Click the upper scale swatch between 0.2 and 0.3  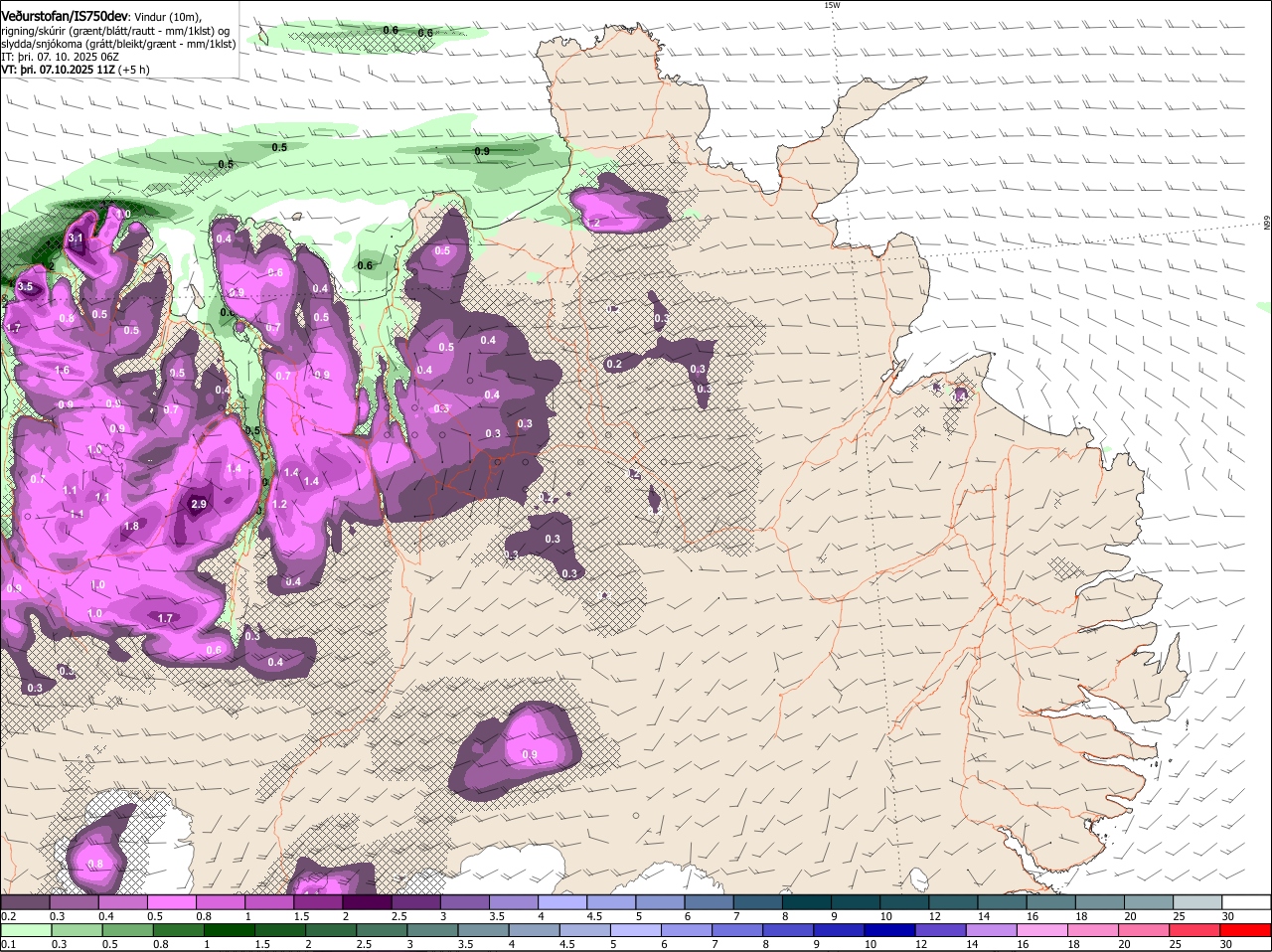25,901
